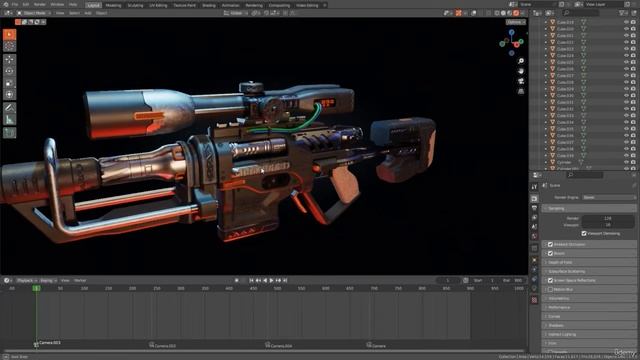Open the timeline Marker menu
This screenshot has height=360, width=640.
[x=80, y=280]
